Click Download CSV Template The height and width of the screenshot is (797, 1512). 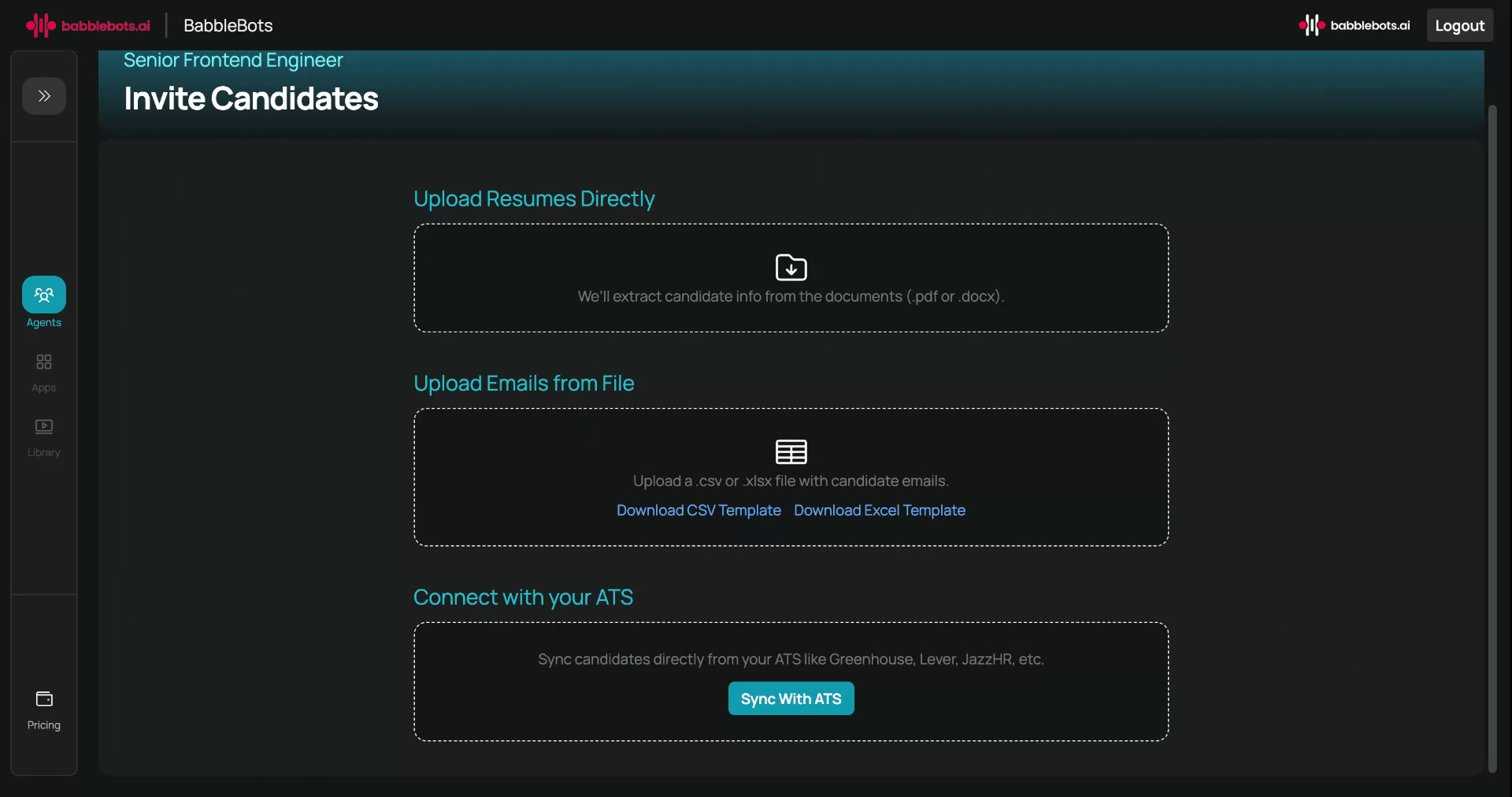point(698,510)
